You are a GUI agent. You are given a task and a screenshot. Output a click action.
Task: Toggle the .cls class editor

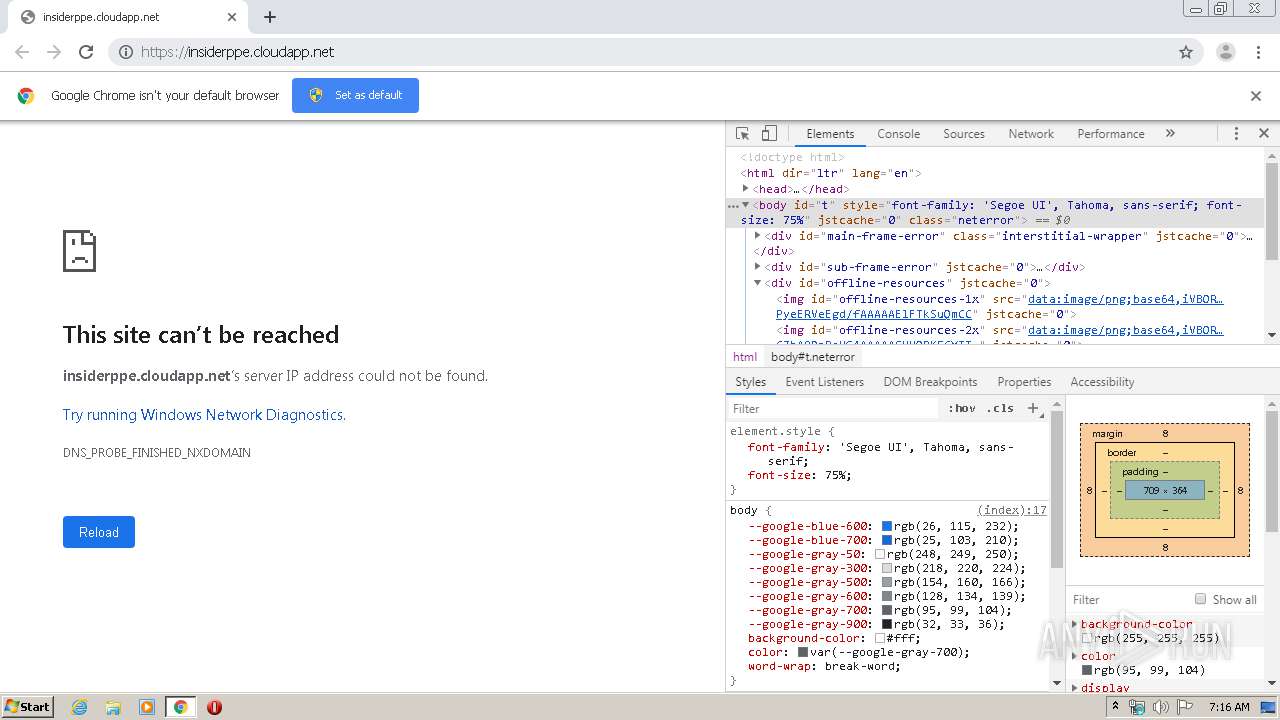(x=1000, y=408)
